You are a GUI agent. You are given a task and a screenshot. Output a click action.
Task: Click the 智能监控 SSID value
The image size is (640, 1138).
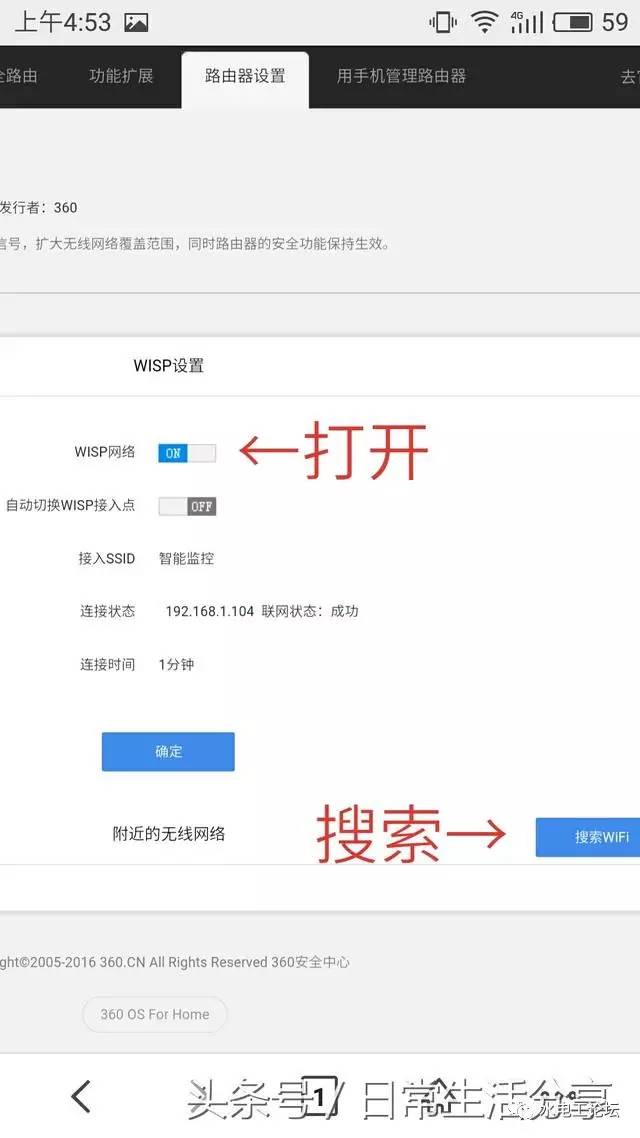pos(186,558)
